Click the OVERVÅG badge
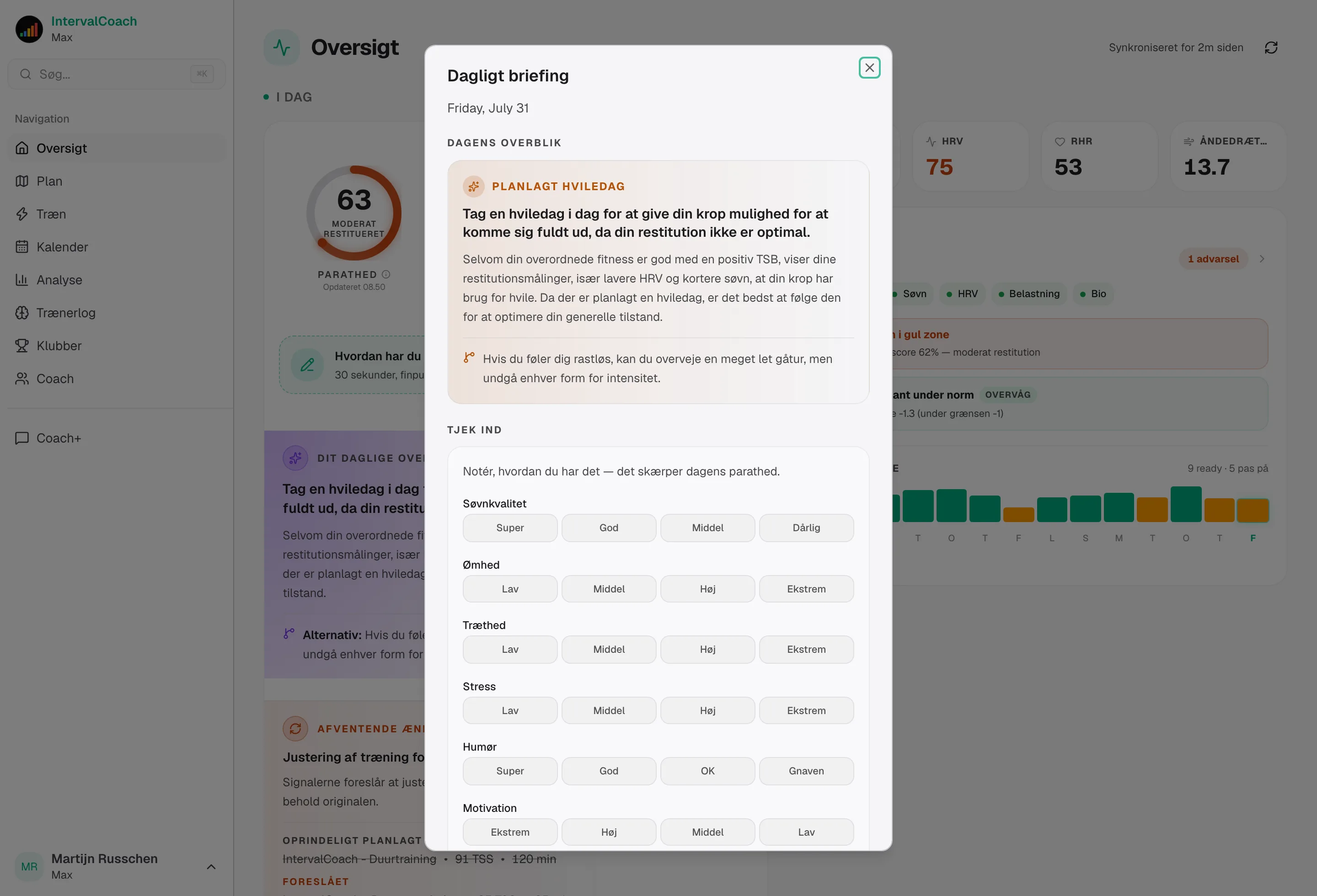Screen dimensions: 1317x896 (1007, 395)
